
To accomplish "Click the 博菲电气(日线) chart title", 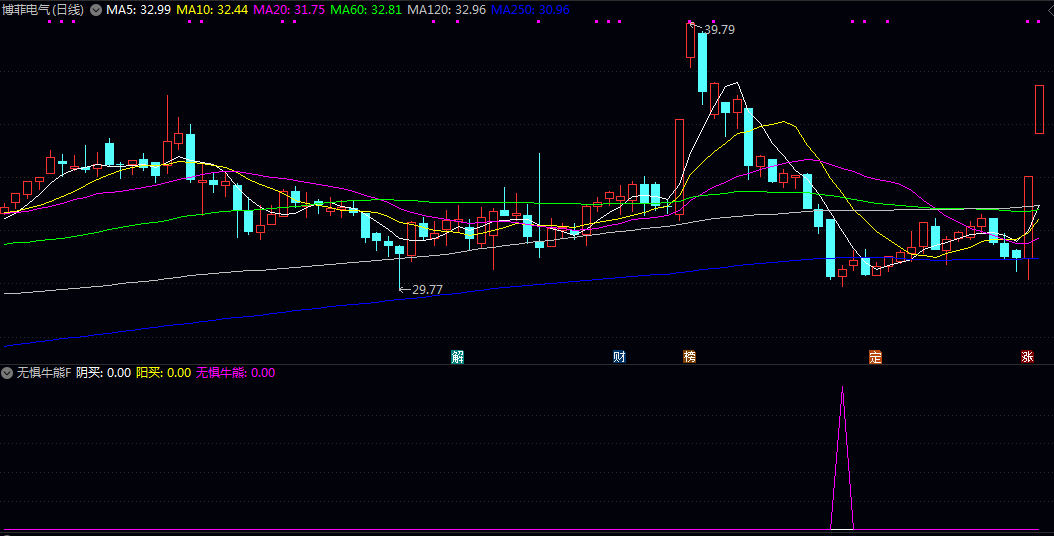I will (43, 10).
